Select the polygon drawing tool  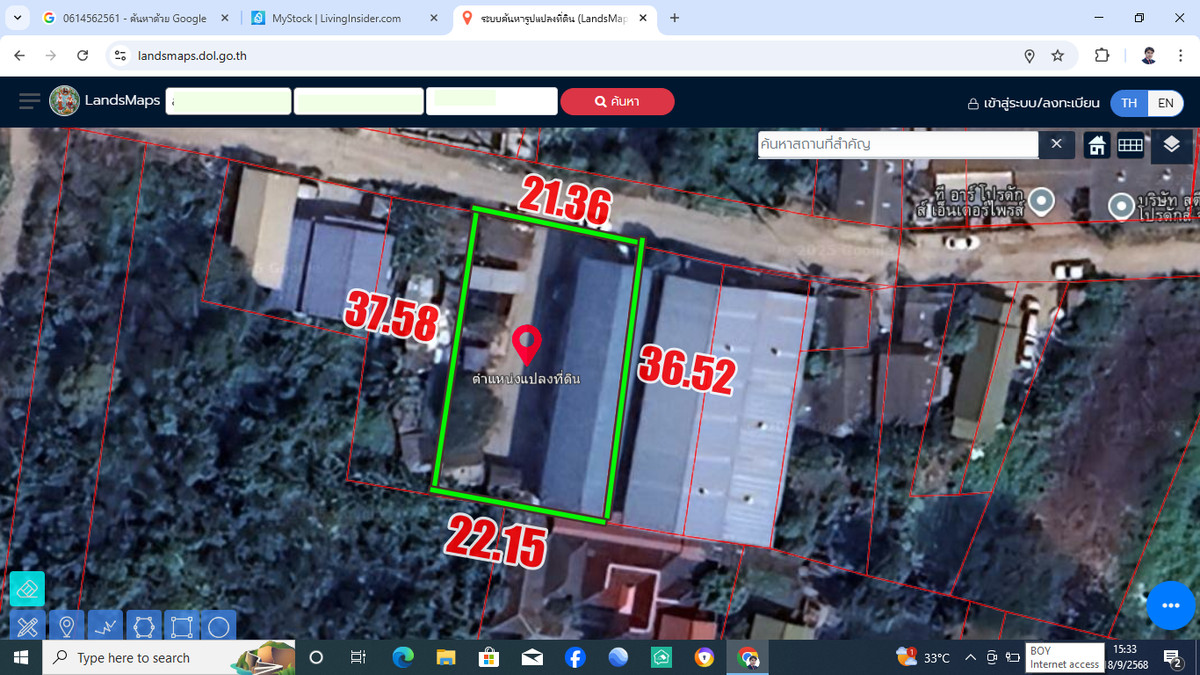pos(144,627)
